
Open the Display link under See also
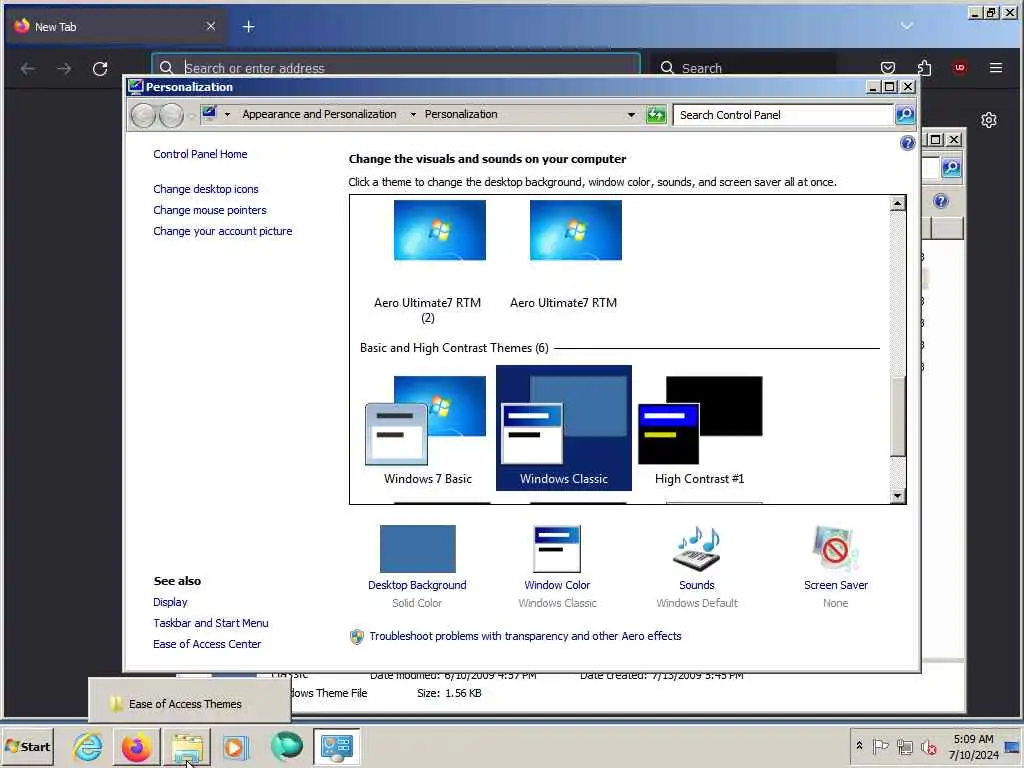170,602
